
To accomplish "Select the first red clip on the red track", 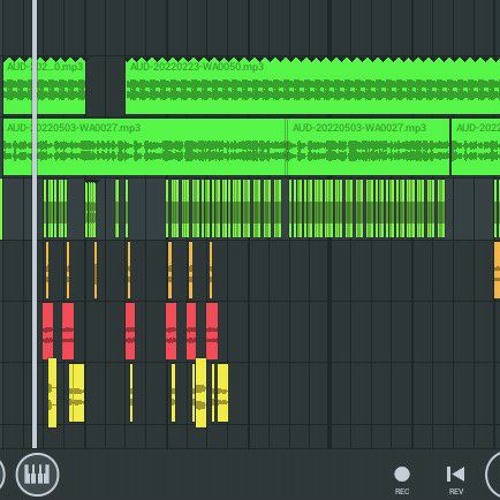I will 48,331.
